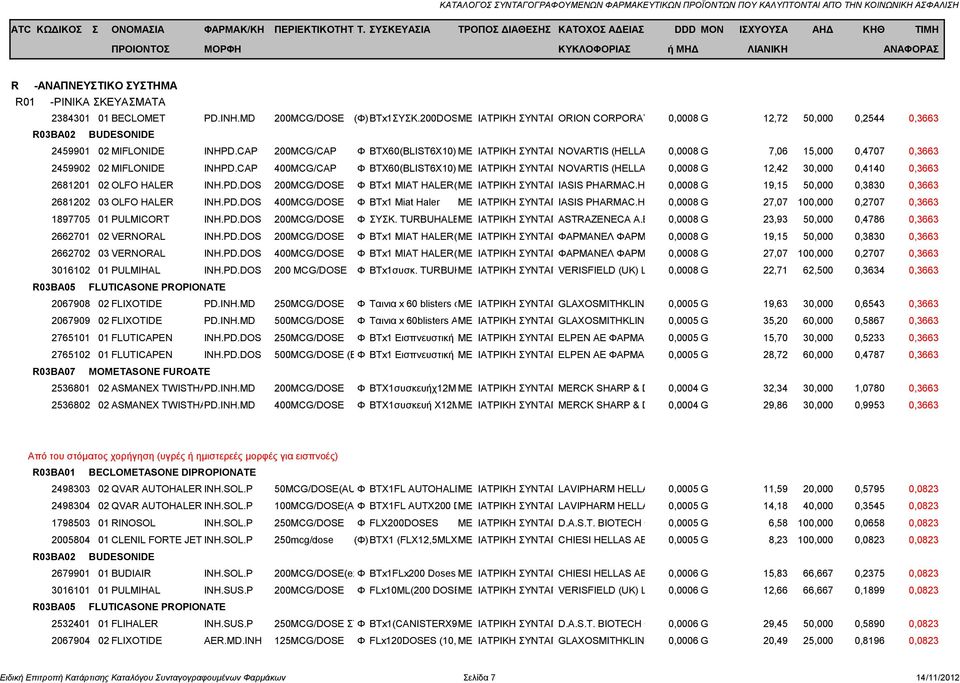Click the 'MOMETASONE FUROATE' group heading
Screen dimensions: 960x683
pyautogui.click(x=149, y=371)
